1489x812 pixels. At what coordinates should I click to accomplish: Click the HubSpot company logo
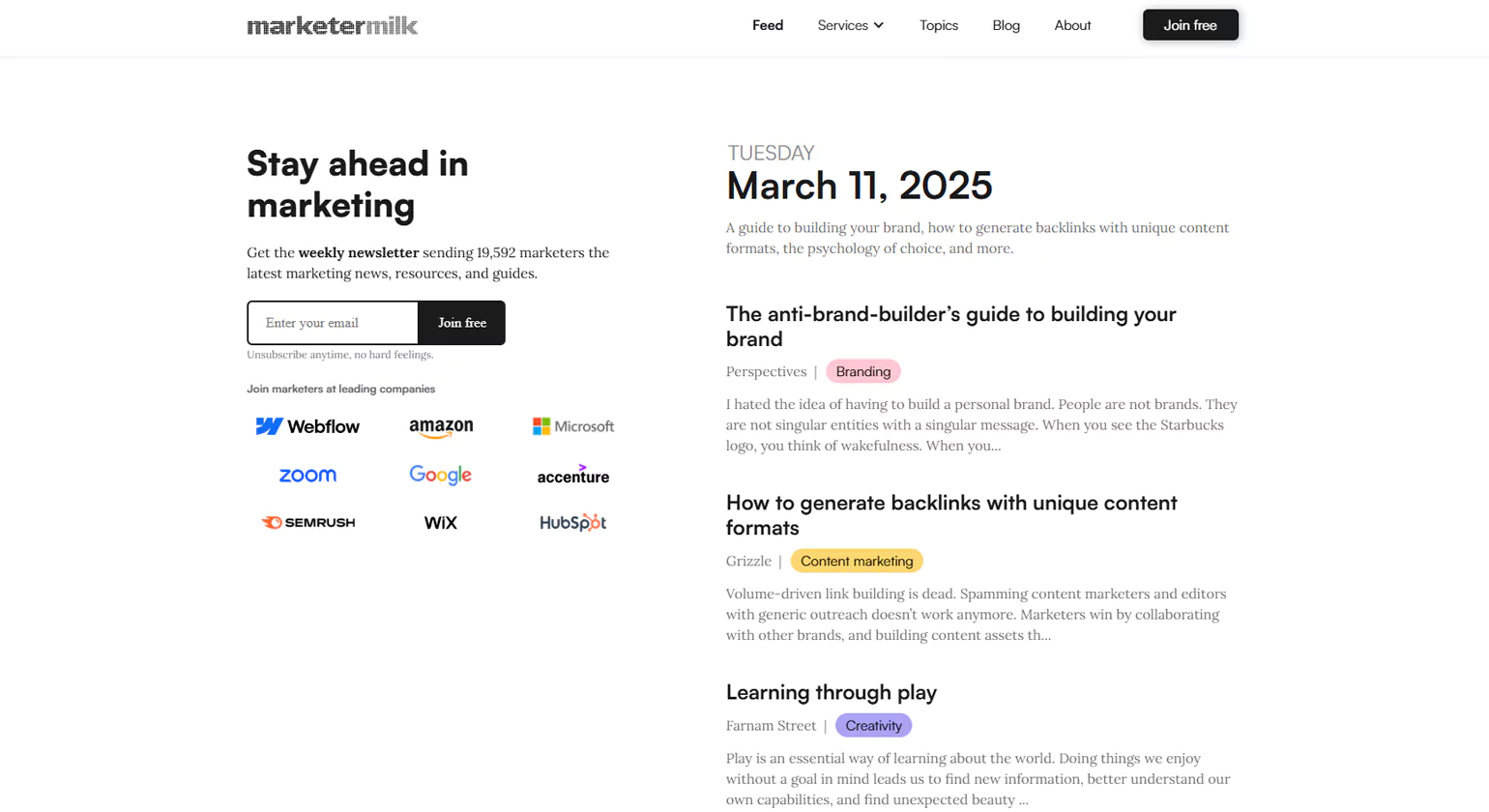pyautogui.click(x=572, y=523)
